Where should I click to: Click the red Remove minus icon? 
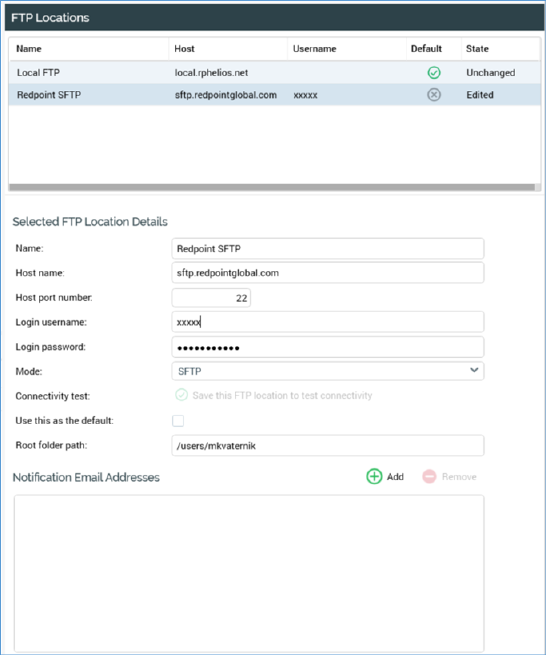pos(429,476)
